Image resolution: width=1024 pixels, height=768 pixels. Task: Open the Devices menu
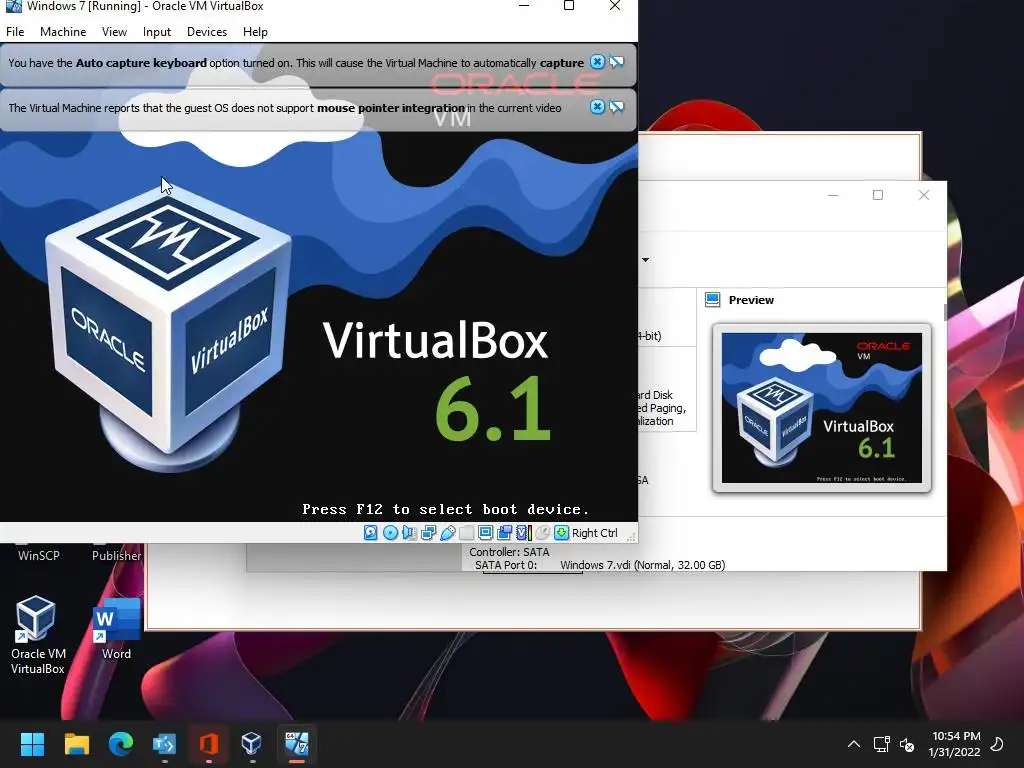[x=207, y=31]
